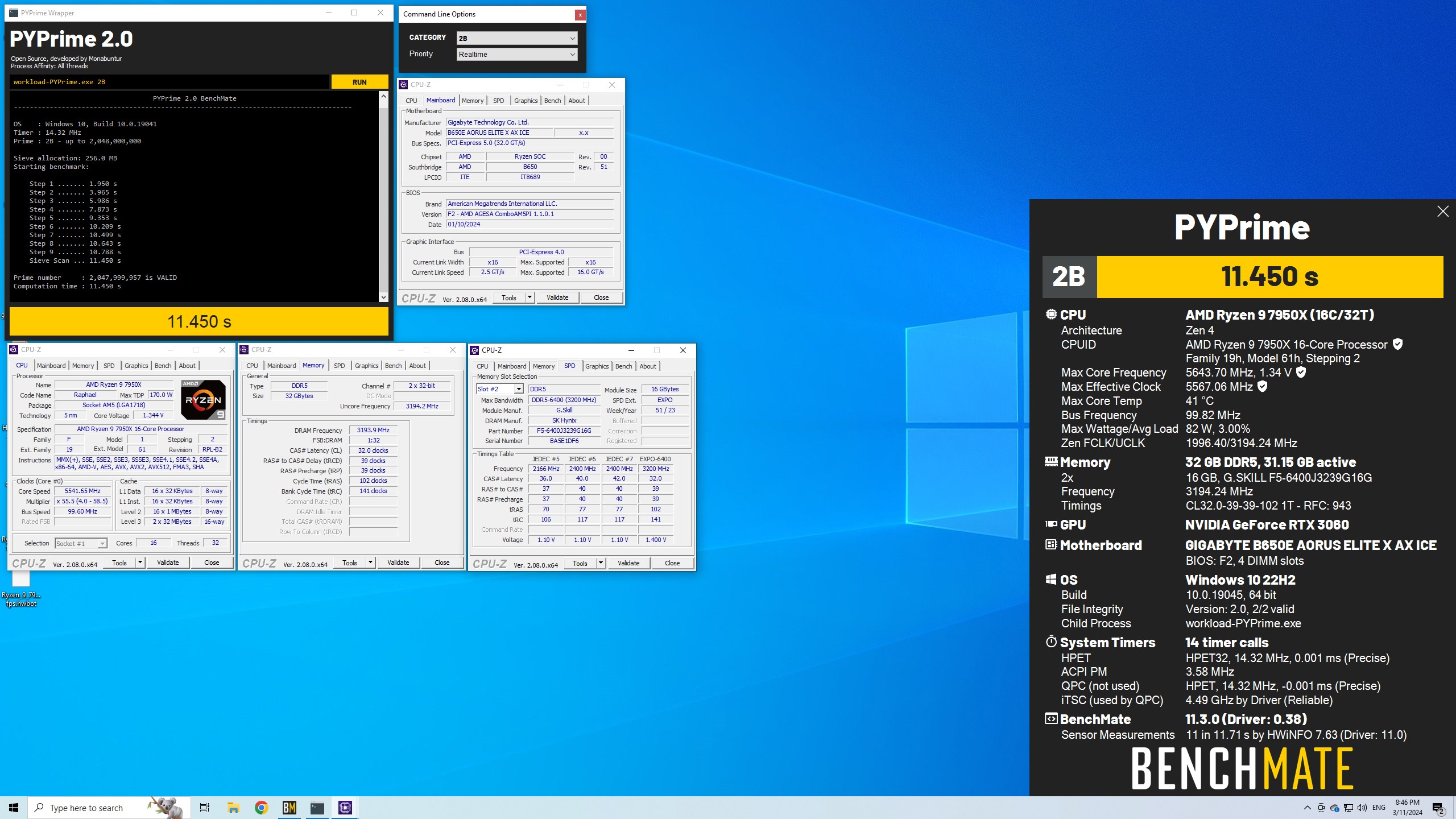
Task: Expand Tools arrow in CPU-Z CPU window
Action: [x=140, y=562]
